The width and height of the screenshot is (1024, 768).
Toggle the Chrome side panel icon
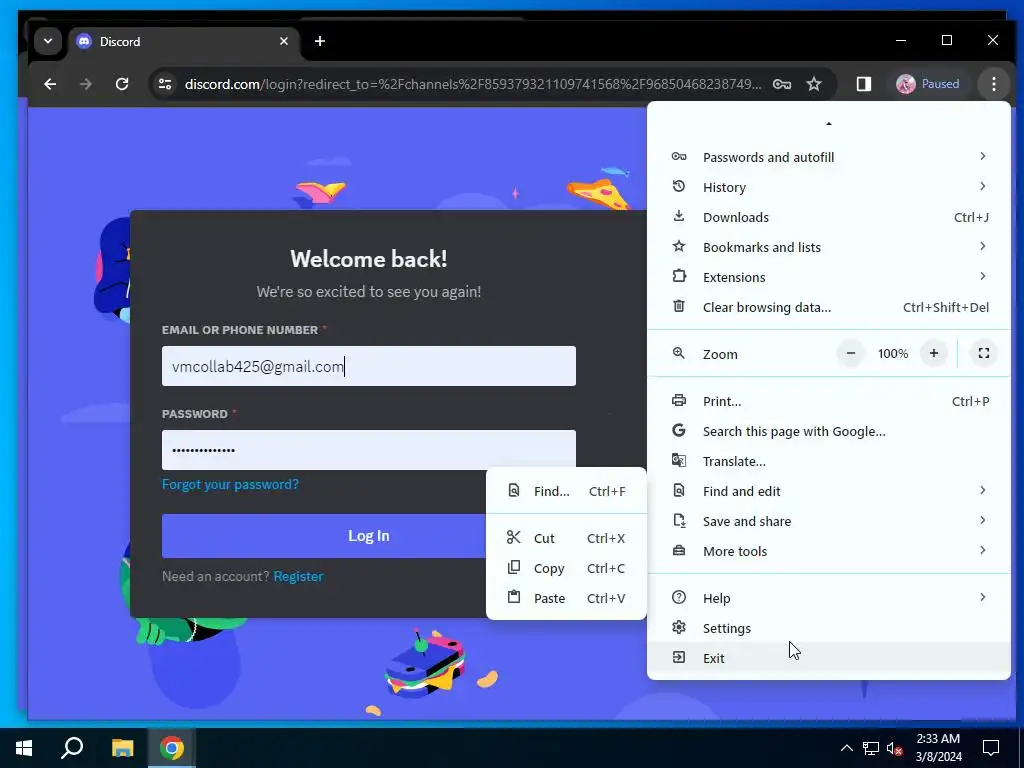[x=863, y=84]
